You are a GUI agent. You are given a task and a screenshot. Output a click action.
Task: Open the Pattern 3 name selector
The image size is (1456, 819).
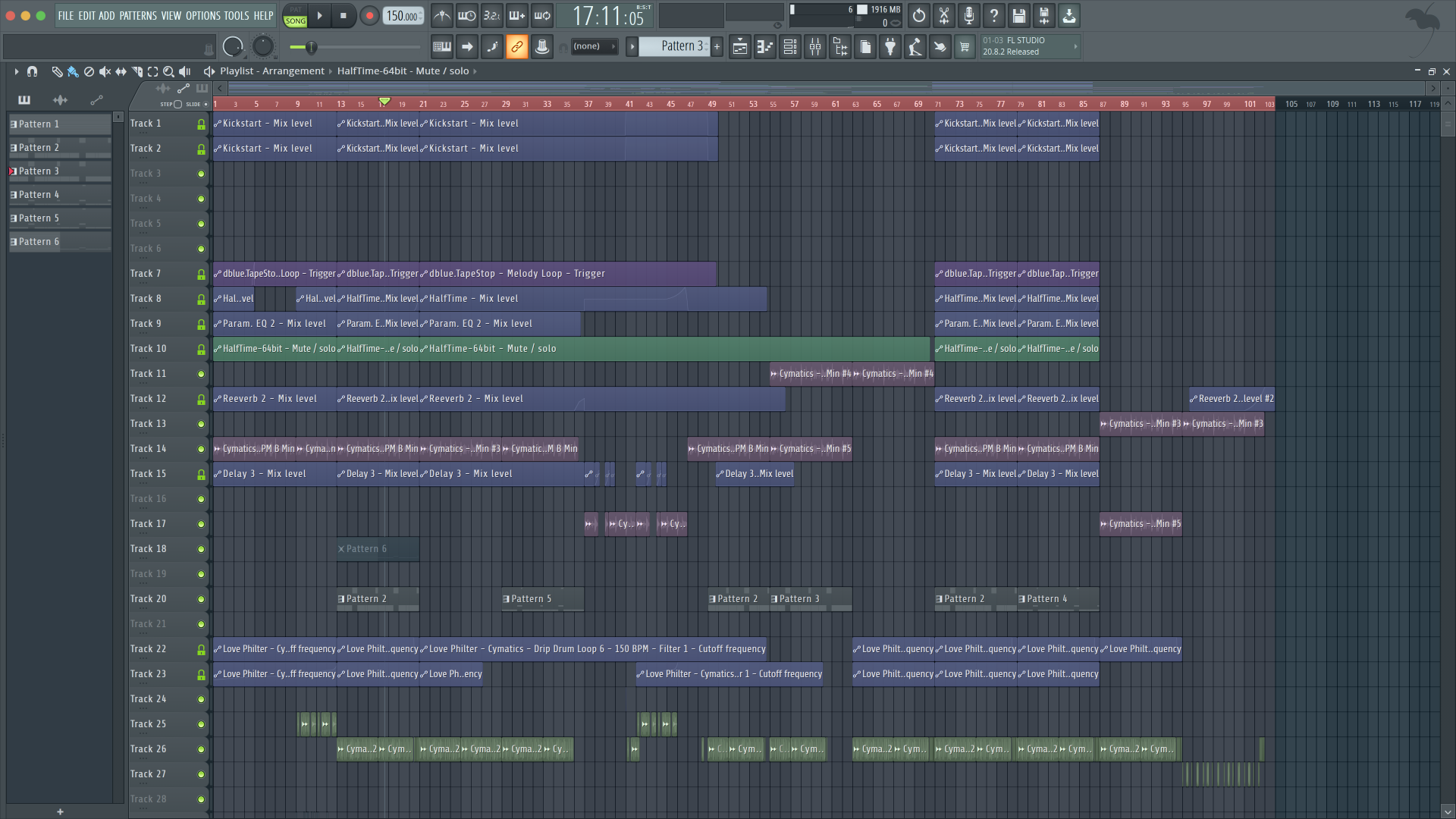pos(675,46)
